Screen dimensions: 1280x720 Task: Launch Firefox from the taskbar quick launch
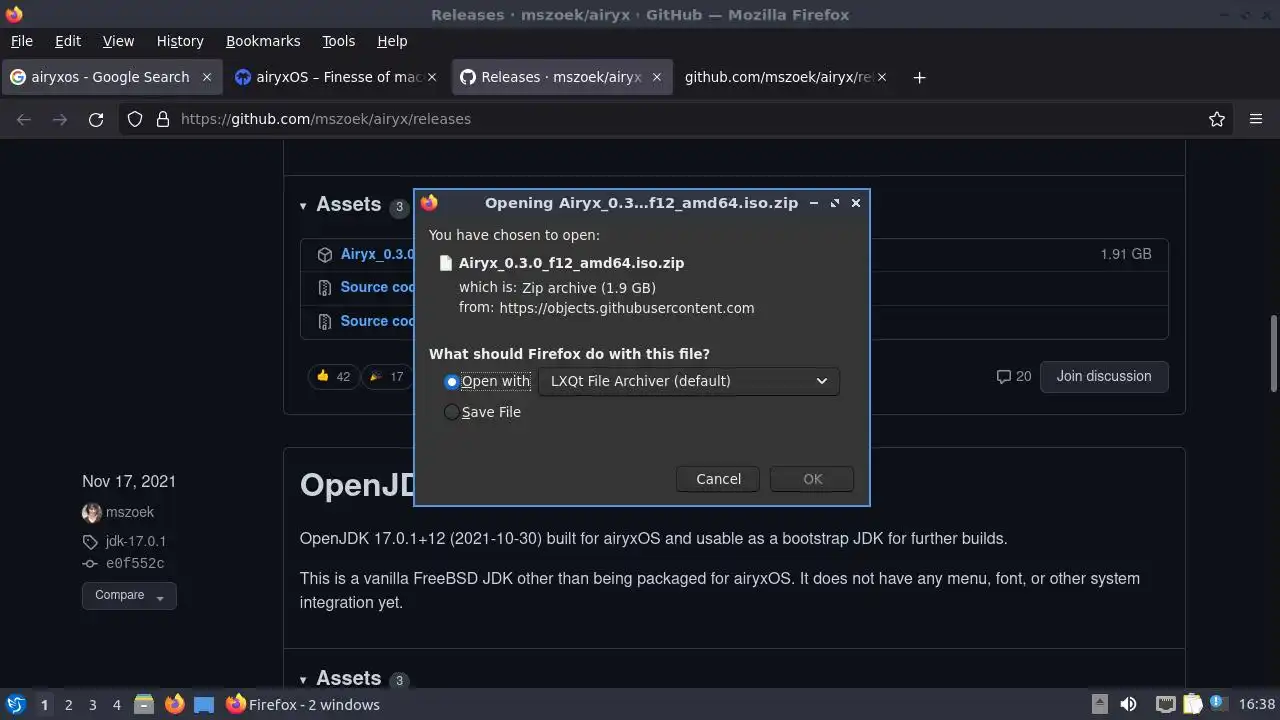(174, 704)
